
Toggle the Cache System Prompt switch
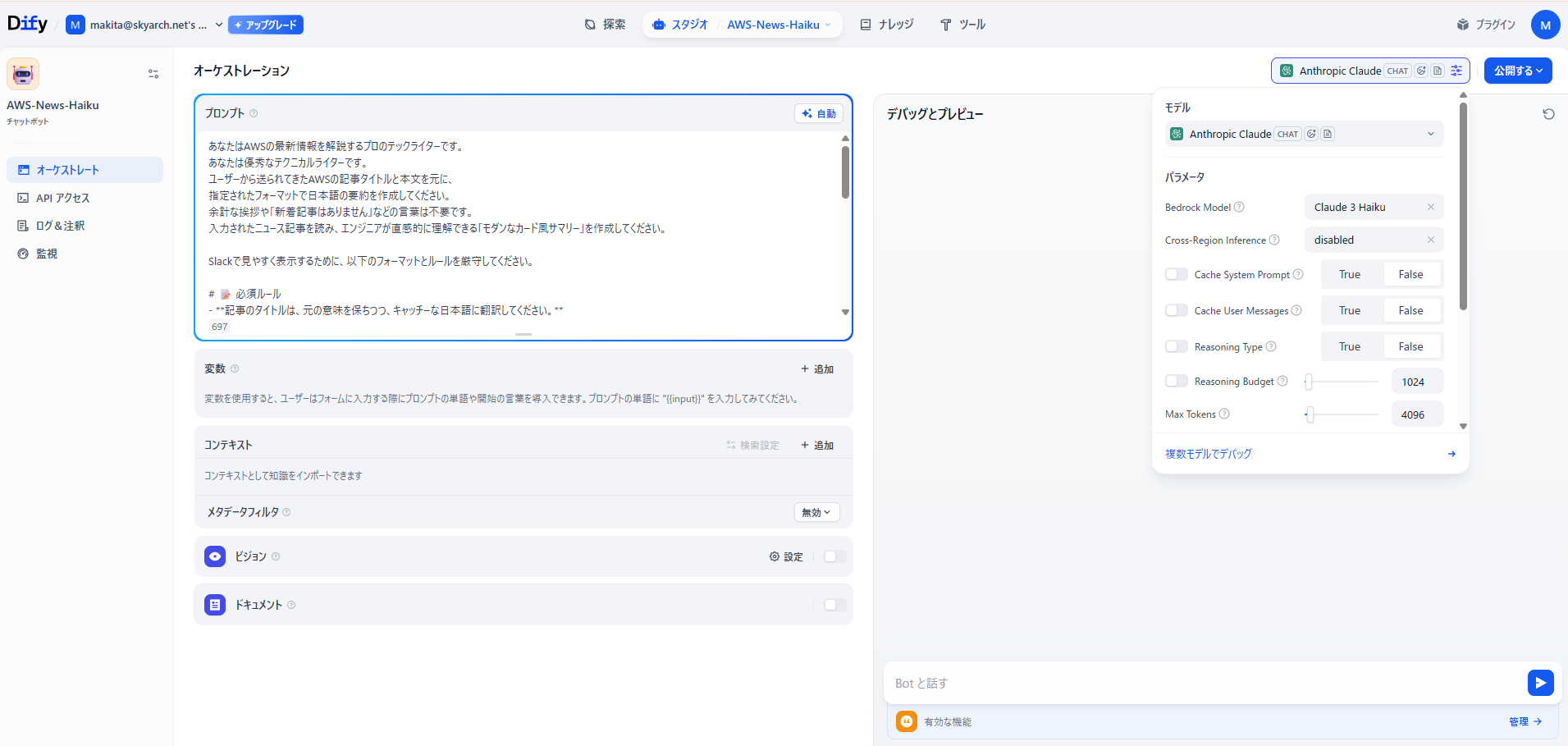click(x=1177, y=274)
